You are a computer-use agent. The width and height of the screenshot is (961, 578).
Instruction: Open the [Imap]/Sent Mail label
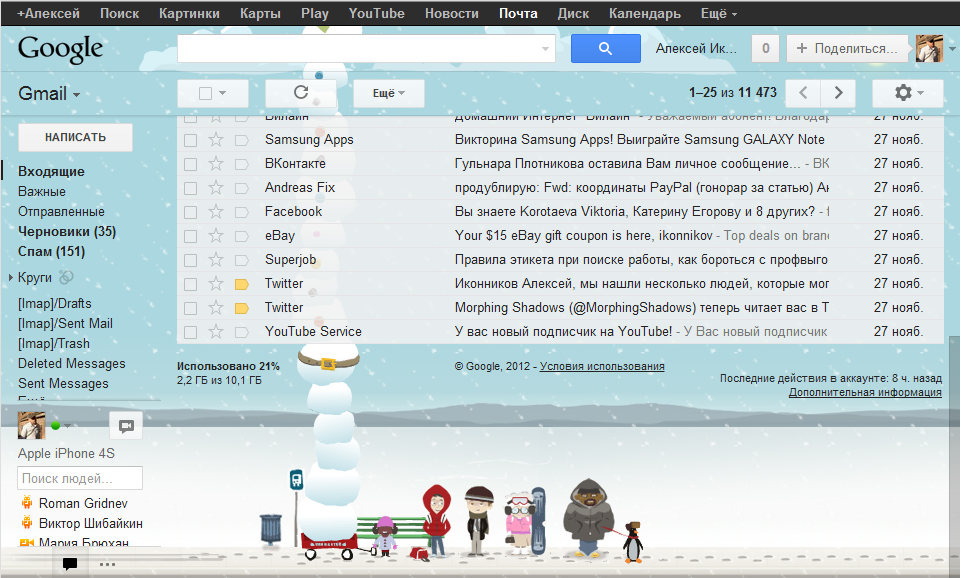[65, 324]
